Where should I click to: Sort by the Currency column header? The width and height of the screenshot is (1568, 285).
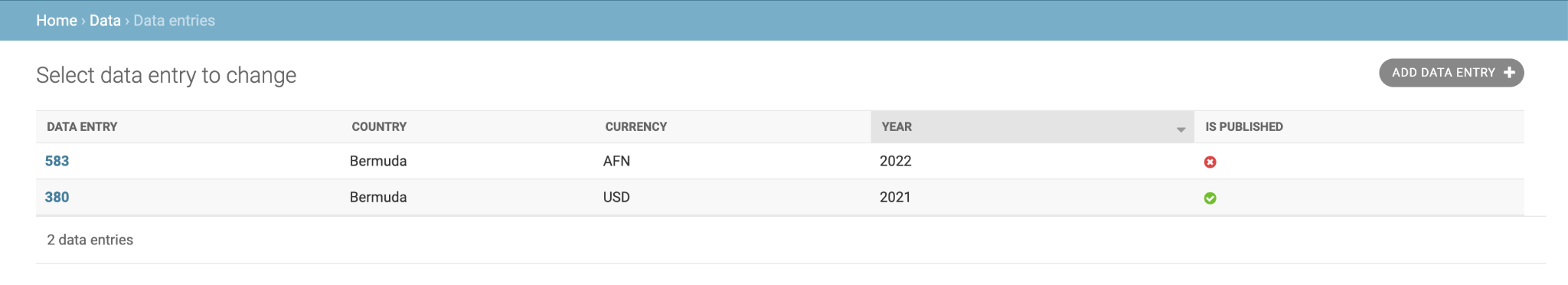coord(635,126)
